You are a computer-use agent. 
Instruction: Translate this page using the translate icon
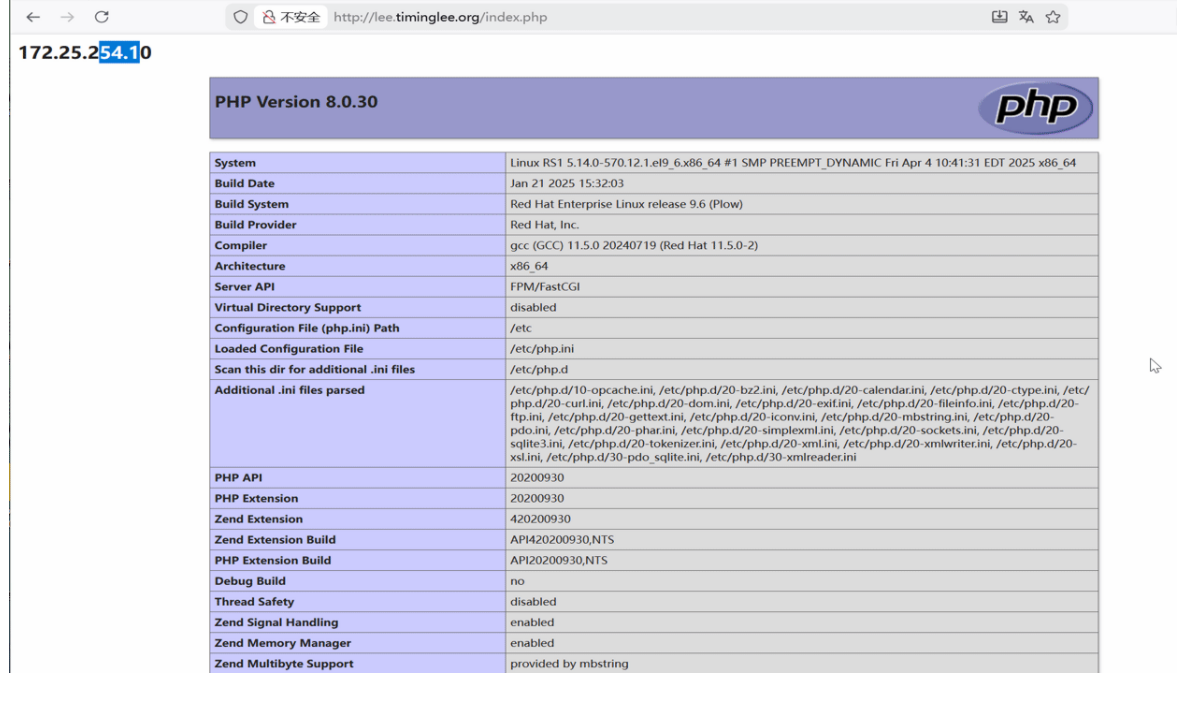pyautogui.click(x=1026, y=17)
